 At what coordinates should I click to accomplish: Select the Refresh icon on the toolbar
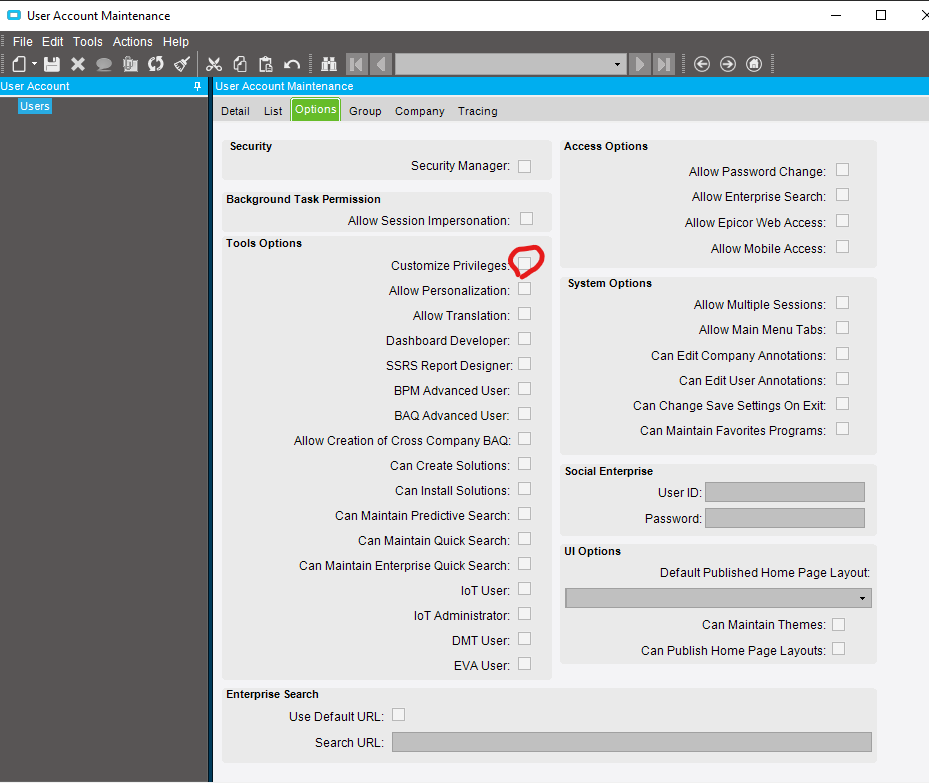[x=156, y=63]
